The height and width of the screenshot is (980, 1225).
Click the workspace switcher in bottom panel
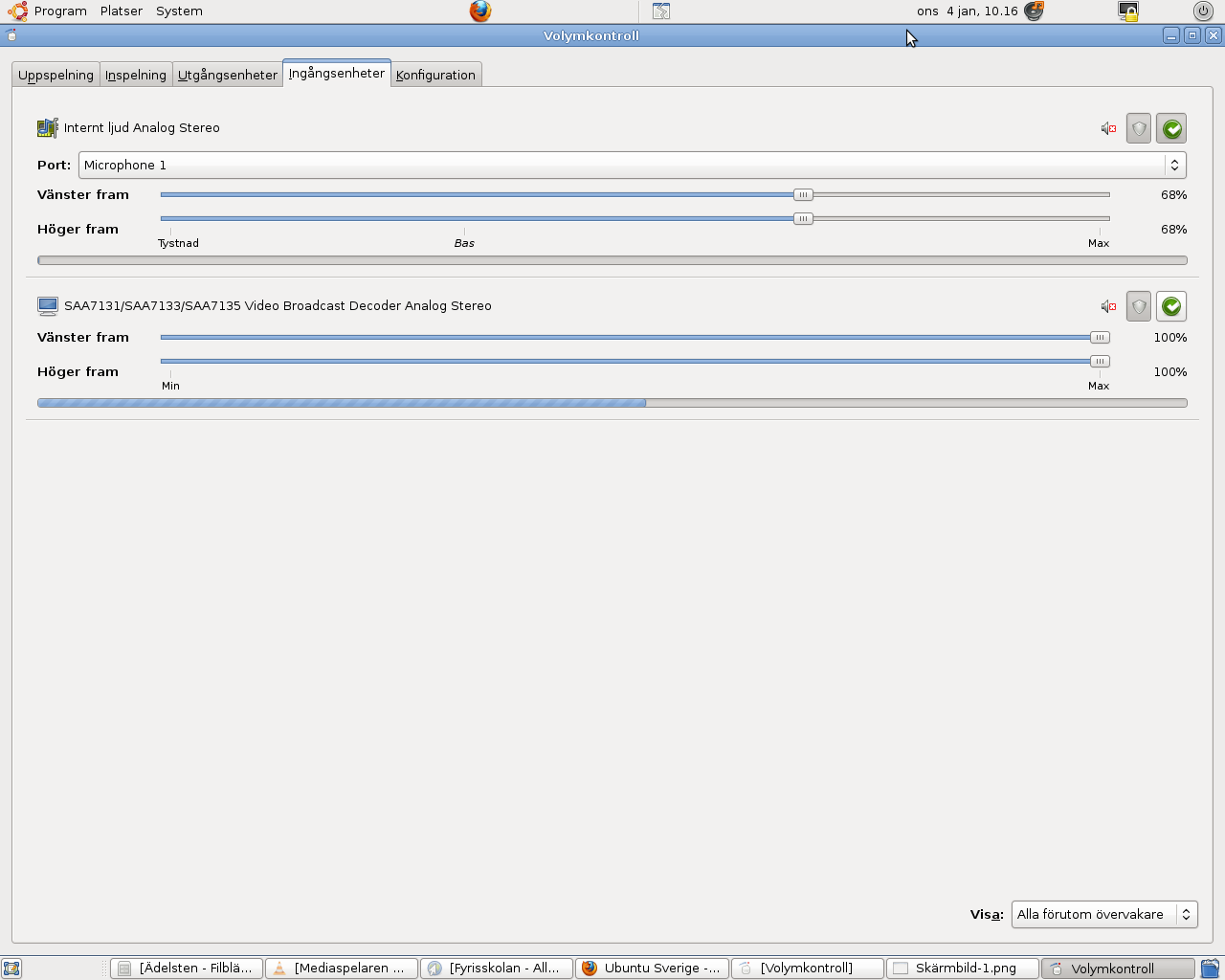pos(1211,969)
